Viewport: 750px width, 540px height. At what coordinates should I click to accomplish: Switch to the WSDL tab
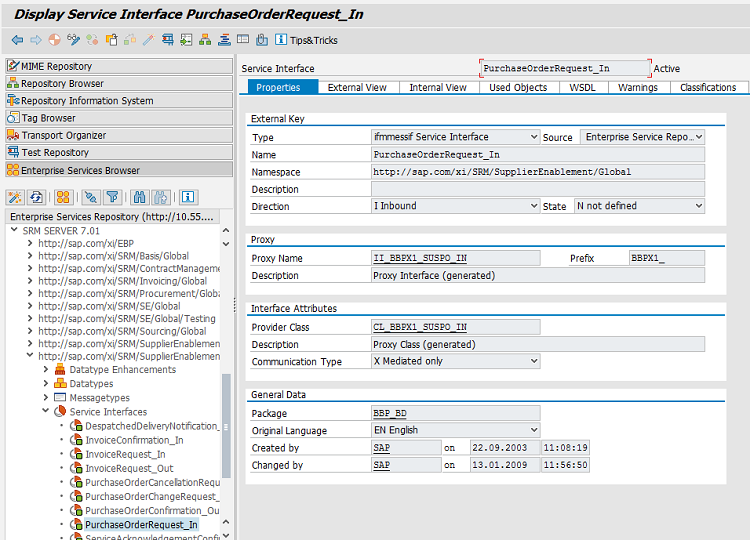click(x=582, y=87)
